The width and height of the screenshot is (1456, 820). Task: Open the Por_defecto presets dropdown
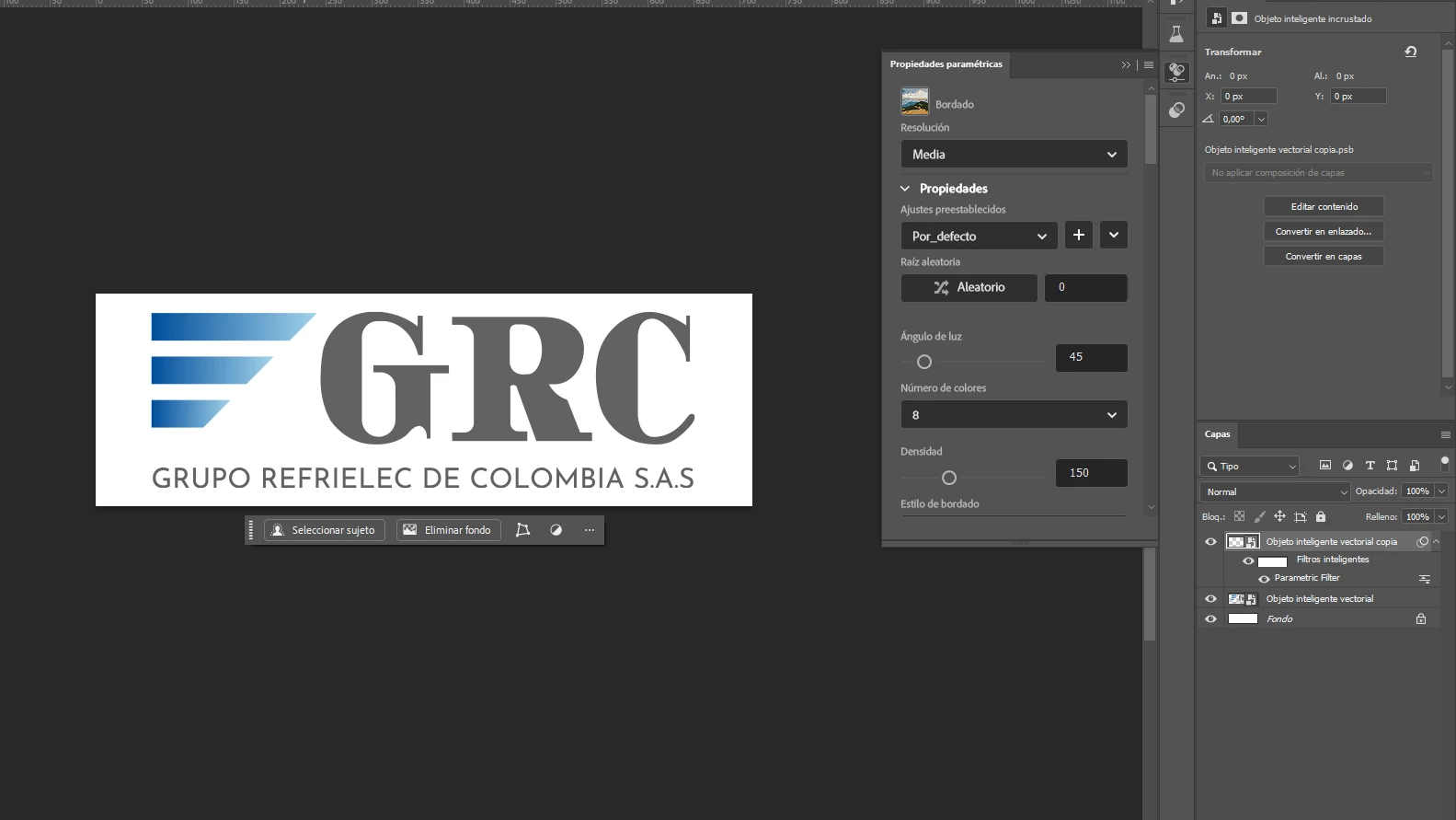coord(979,237)
